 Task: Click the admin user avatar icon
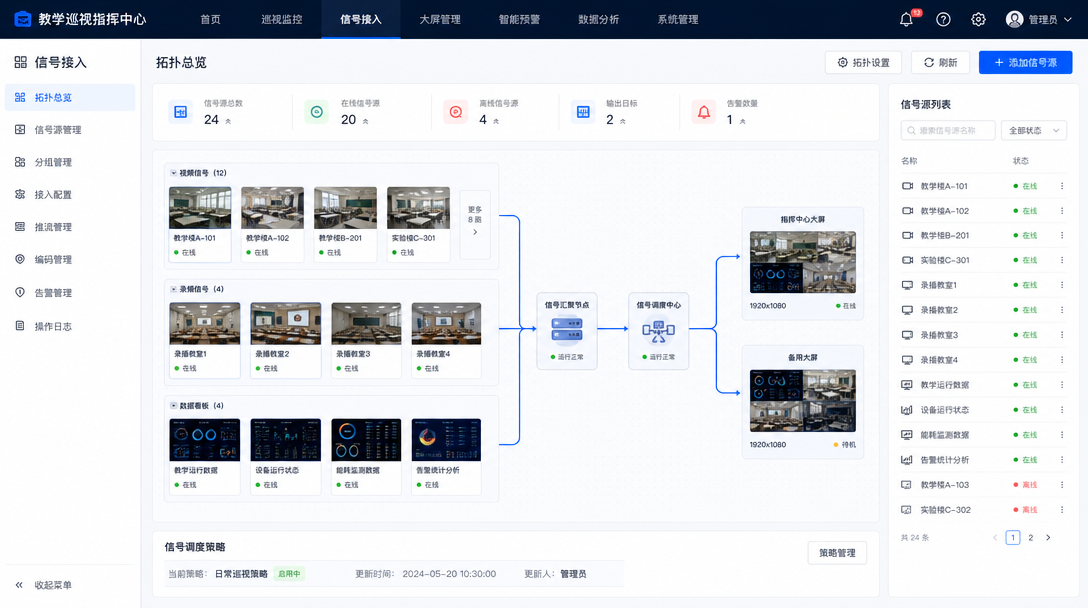[x=1014, y=19]
